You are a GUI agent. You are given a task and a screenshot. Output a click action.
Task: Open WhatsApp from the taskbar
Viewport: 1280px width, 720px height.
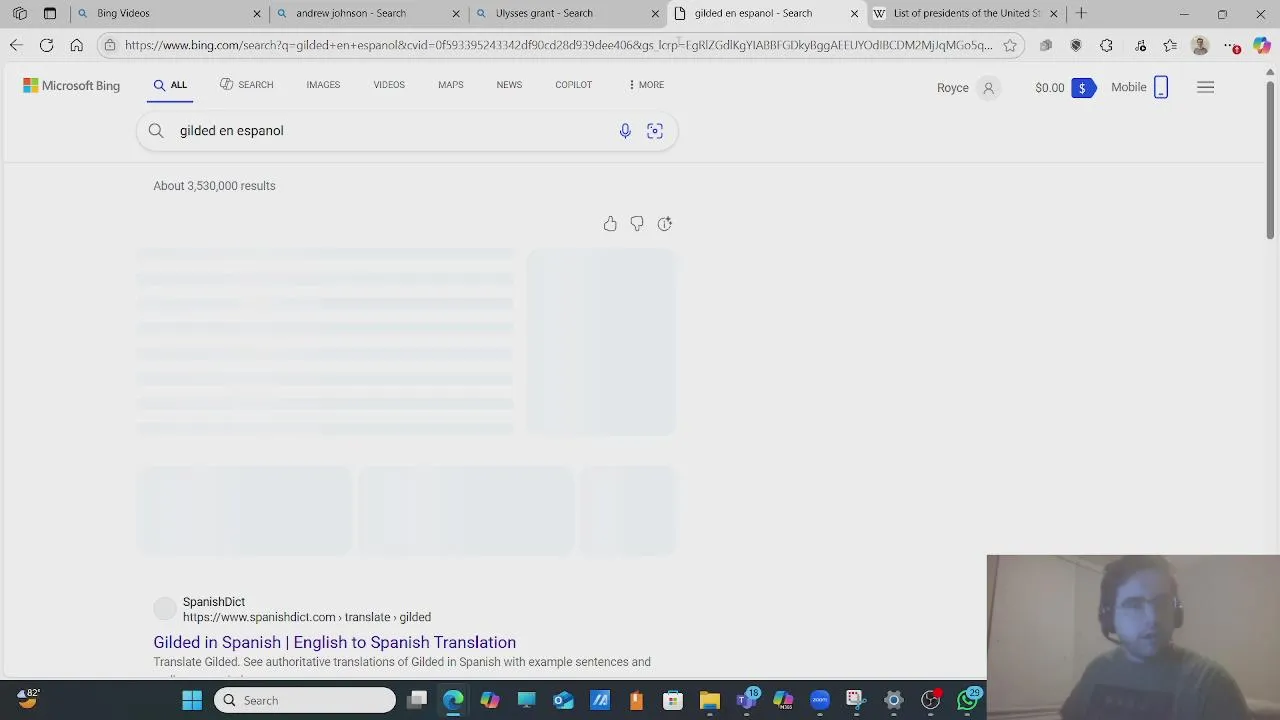(968, 700)
